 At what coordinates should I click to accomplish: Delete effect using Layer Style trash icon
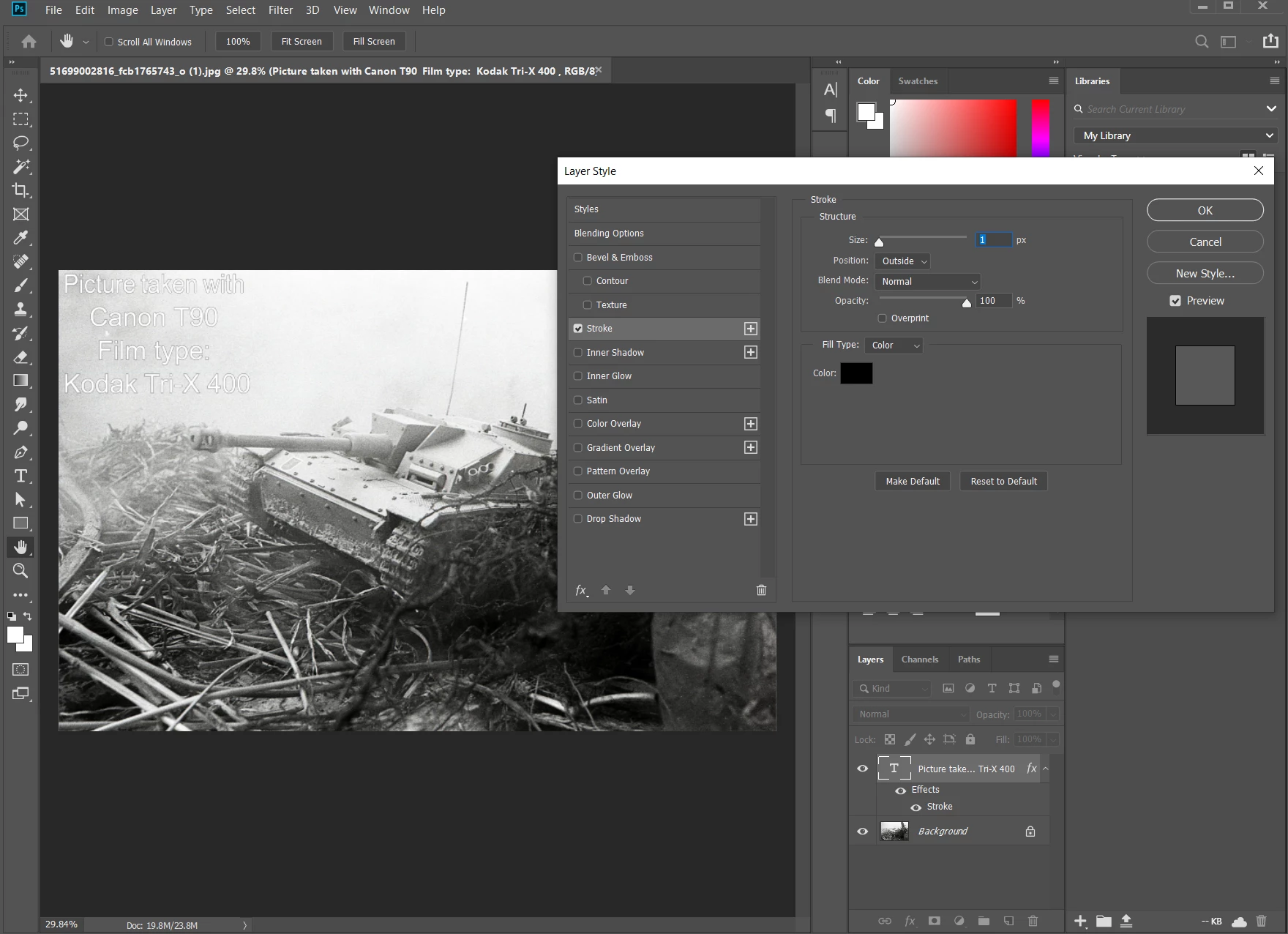(761, 590)
